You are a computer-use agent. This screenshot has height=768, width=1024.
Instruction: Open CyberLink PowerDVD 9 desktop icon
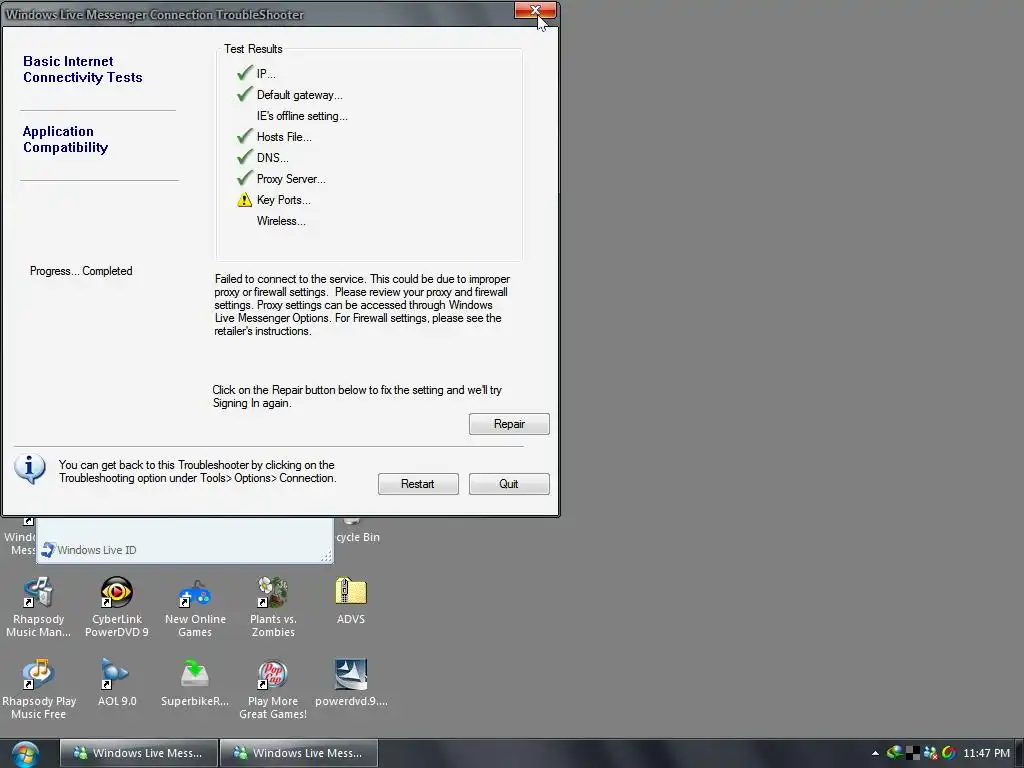117,607
